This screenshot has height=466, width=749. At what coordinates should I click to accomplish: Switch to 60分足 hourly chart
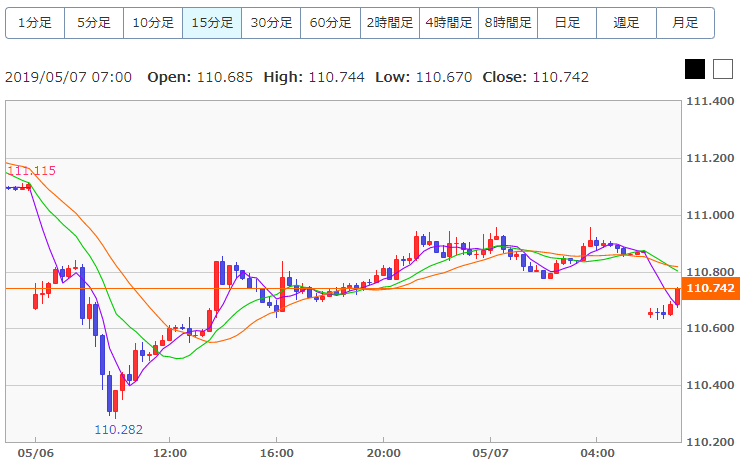pyautogui.click(x=330, y=22)
